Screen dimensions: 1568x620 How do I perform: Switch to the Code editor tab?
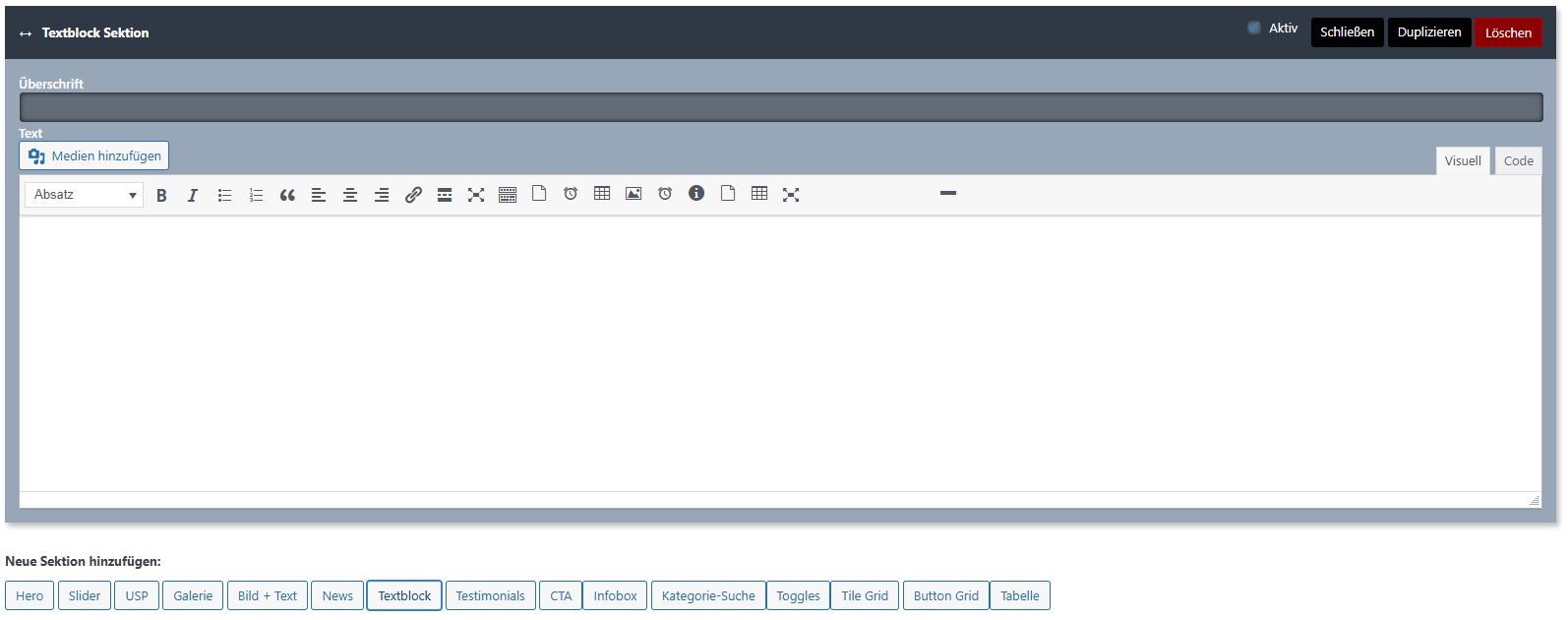point(1518,161)
